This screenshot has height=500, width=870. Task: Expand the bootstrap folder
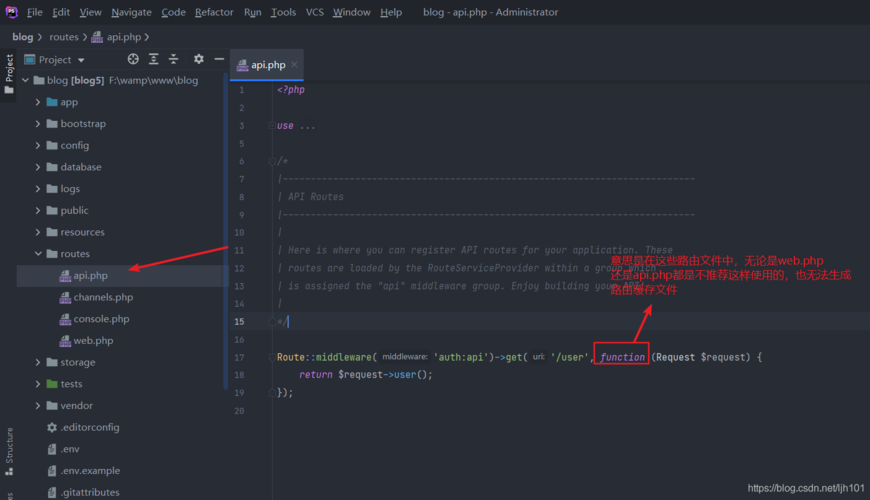point(38,124)
